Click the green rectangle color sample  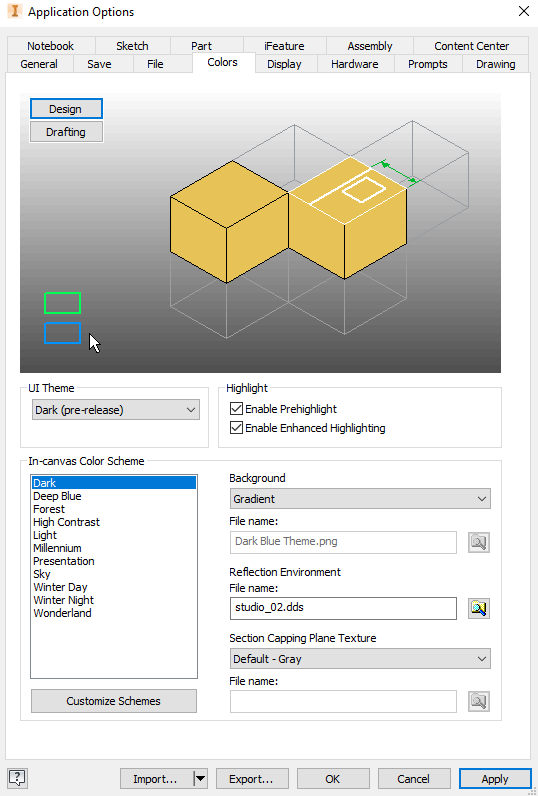click(x=62, y=303)
